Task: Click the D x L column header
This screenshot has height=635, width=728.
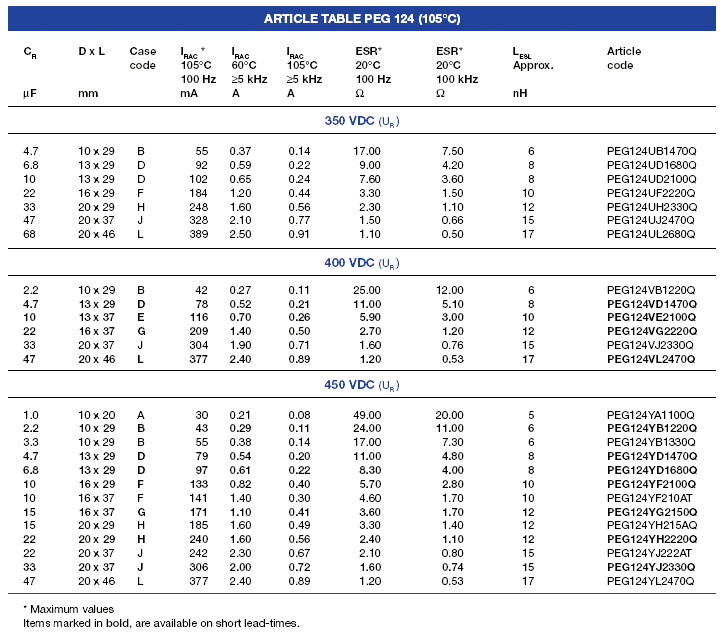Action: (94, 51)
